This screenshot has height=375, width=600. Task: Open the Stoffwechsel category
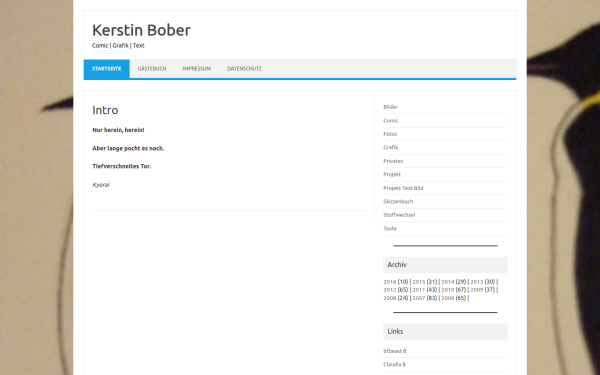399,215
